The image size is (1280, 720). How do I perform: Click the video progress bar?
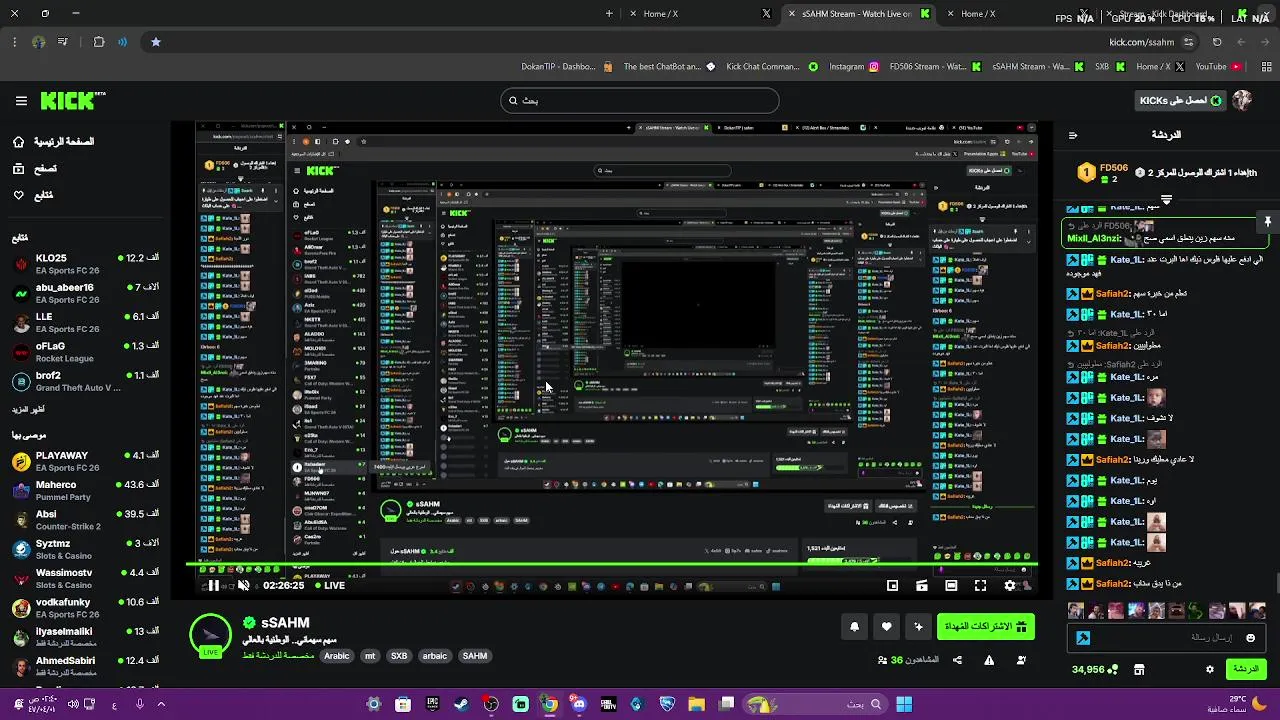click(612, 566)
